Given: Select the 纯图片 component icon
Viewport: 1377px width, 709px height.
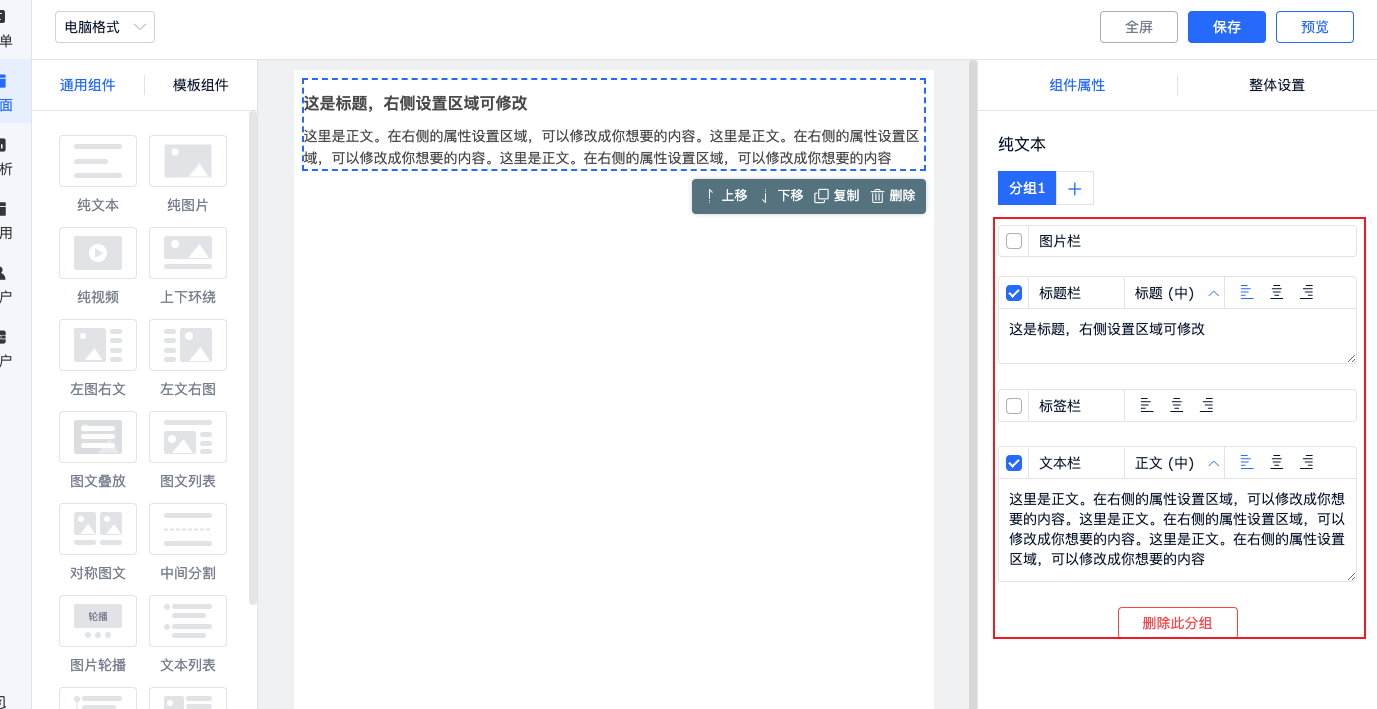Looking at the screenshot, I should click(188, 161).
